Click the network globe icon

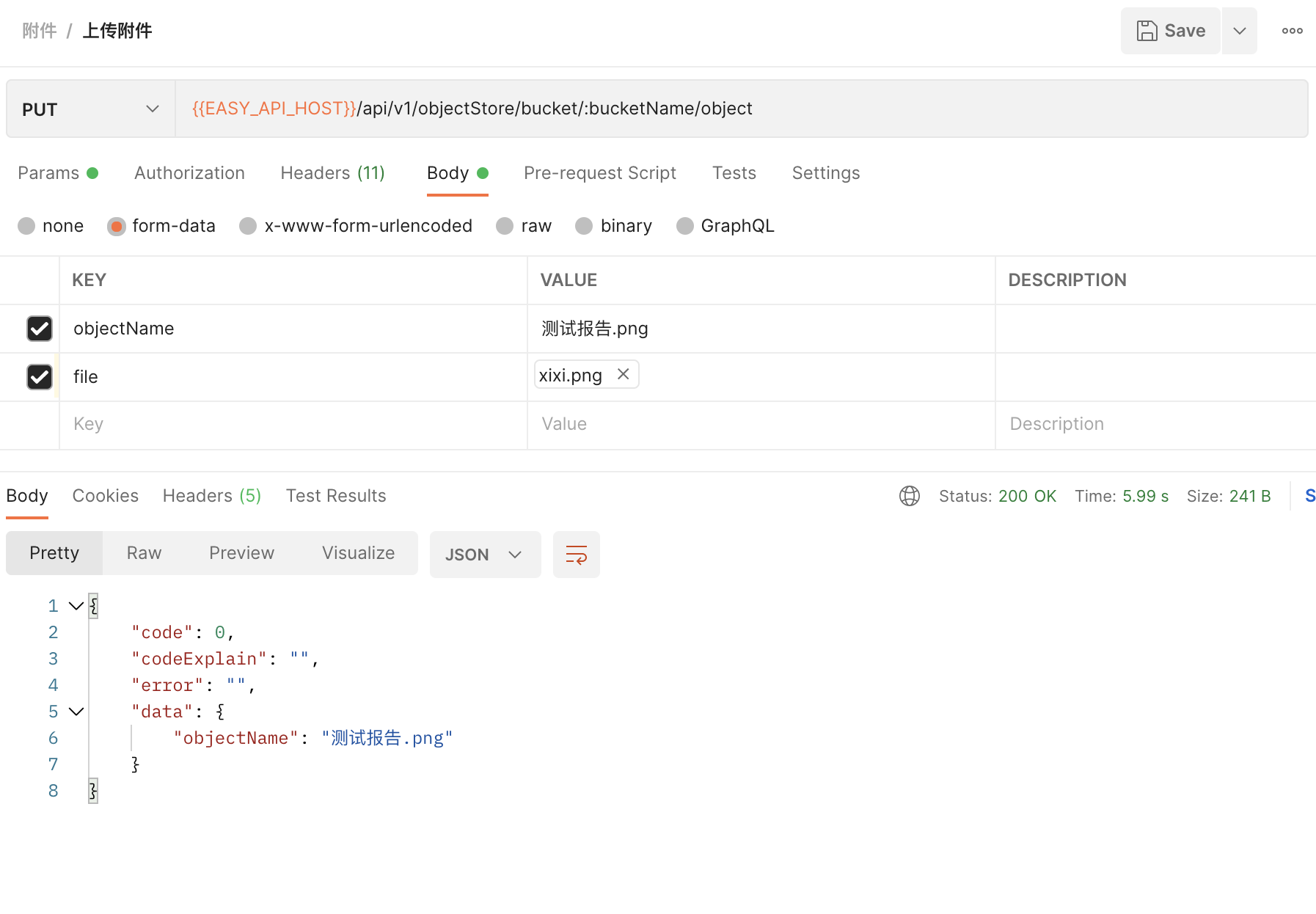pyautogui.click(x=909, y=496)
